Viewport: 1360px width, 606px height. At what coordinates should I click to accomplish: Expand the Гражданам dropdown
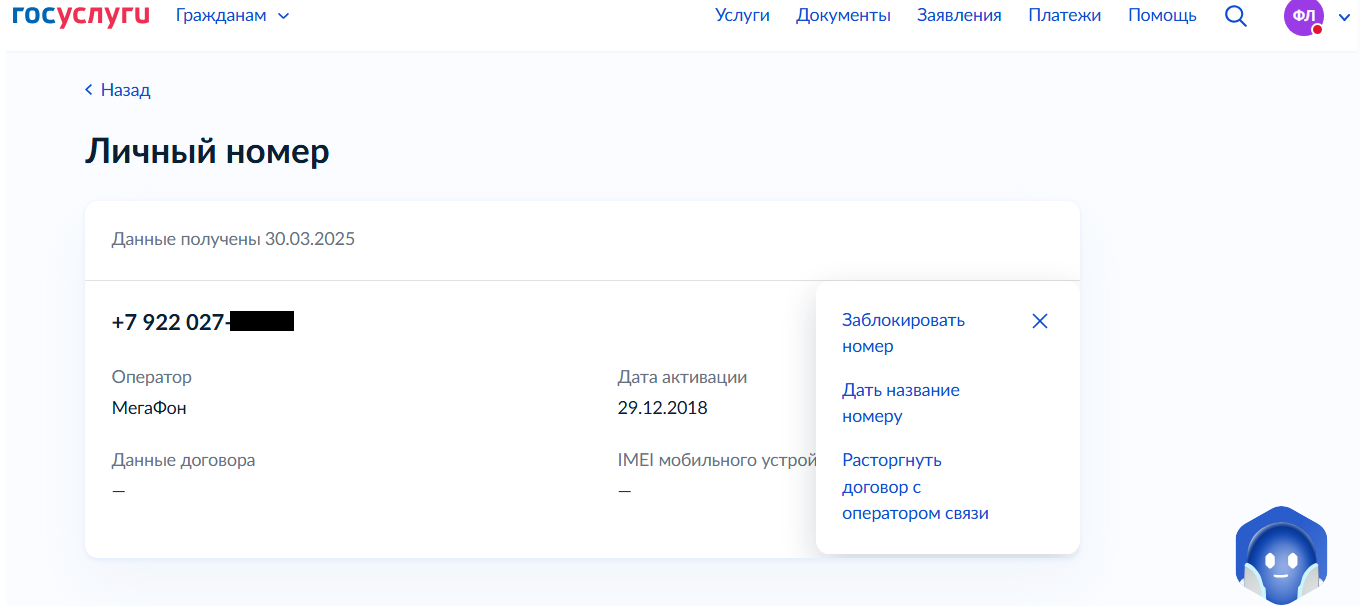click(x=232, y=15)
